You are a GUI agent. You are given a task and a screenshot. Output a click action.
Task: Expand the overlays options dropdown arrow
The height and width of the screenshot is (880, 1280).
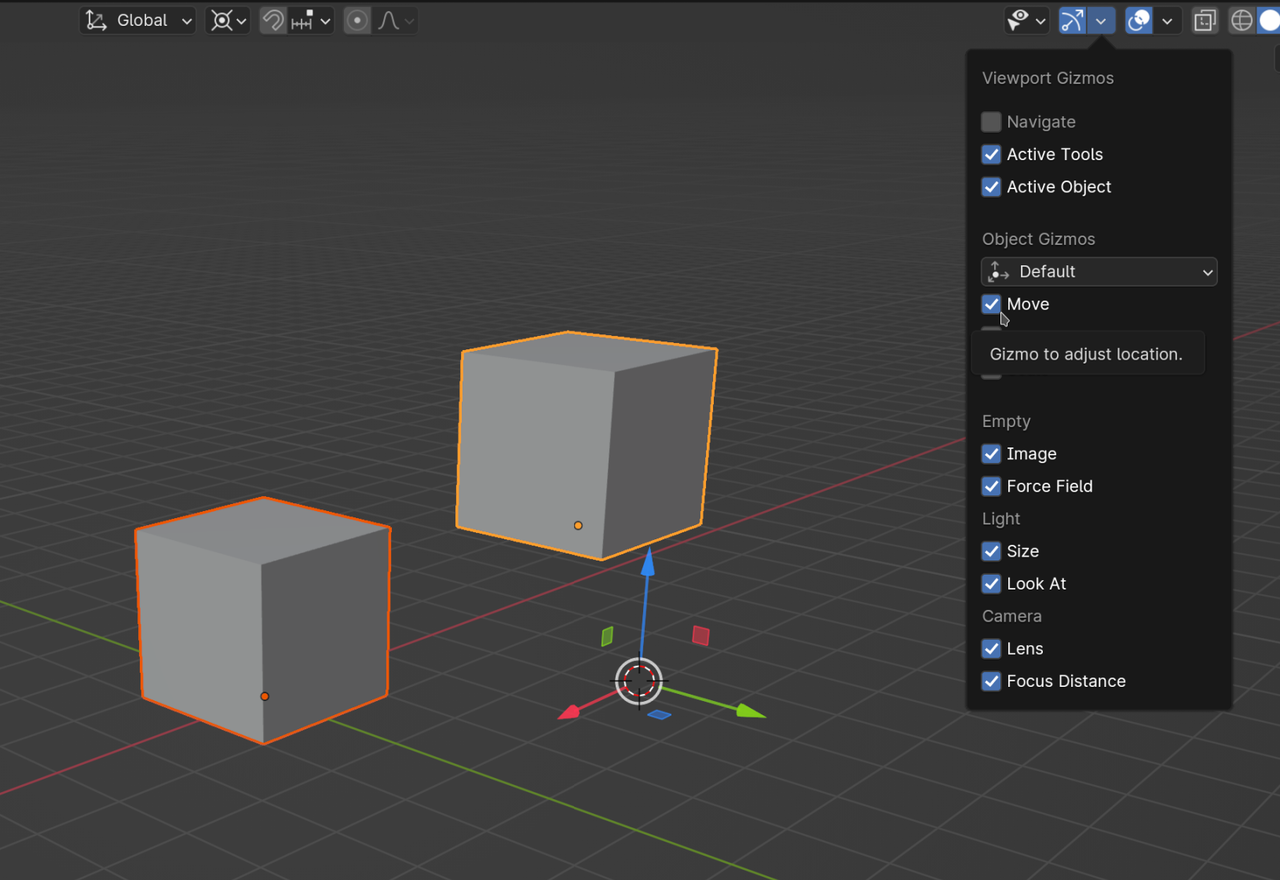pyautogui.click(x=1167, y=21)
